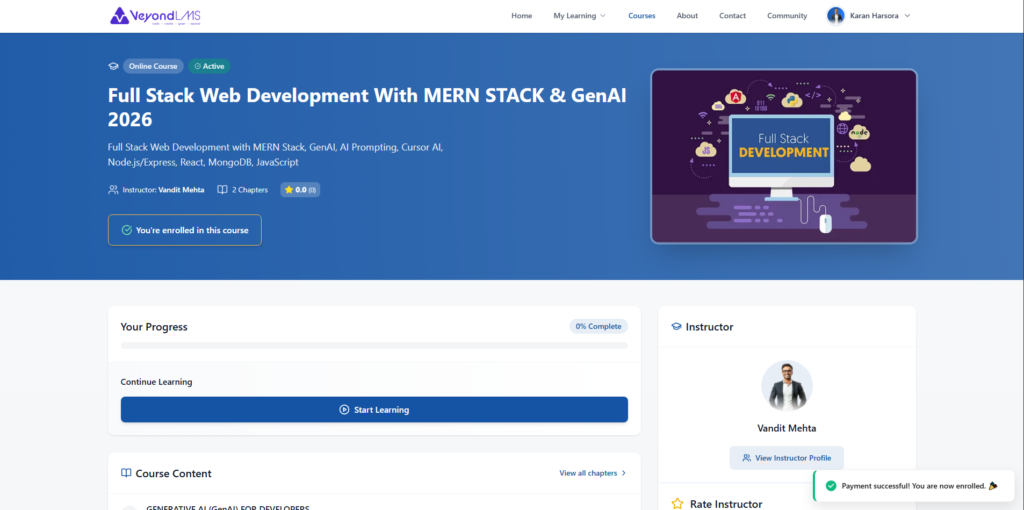Viewport: 1024px width, 510px height.
Task: Click the play icon in Start Learning
Action: point(344,409)
